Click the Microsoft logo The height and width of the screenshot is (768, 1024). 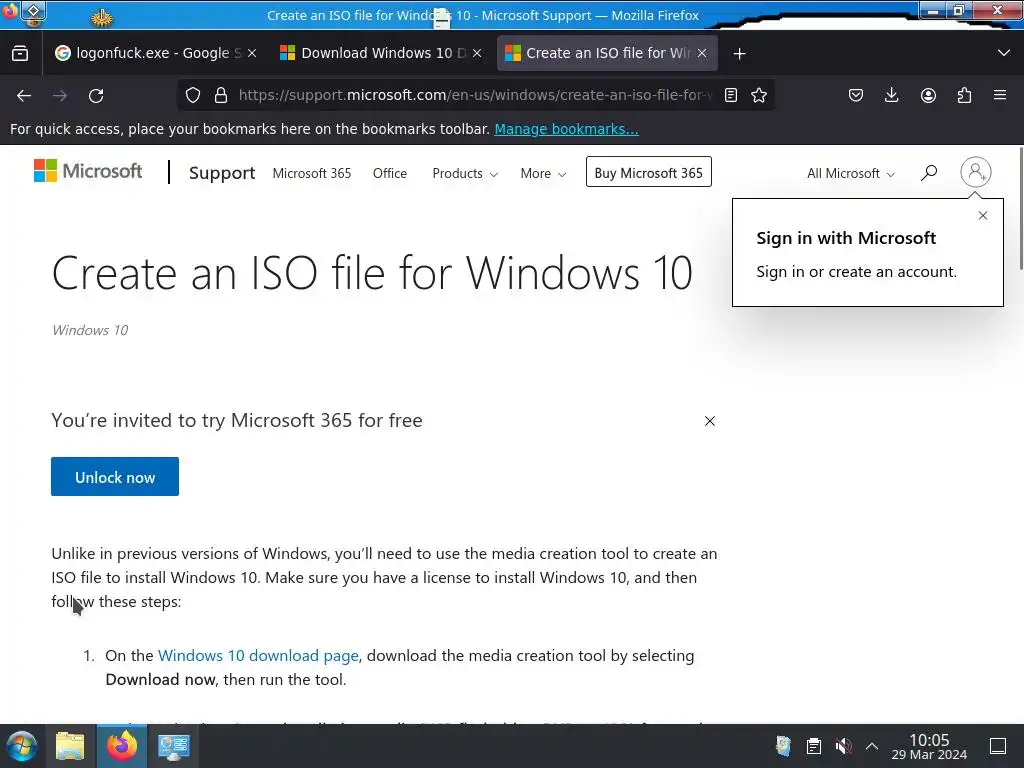[x=88, y=171]
